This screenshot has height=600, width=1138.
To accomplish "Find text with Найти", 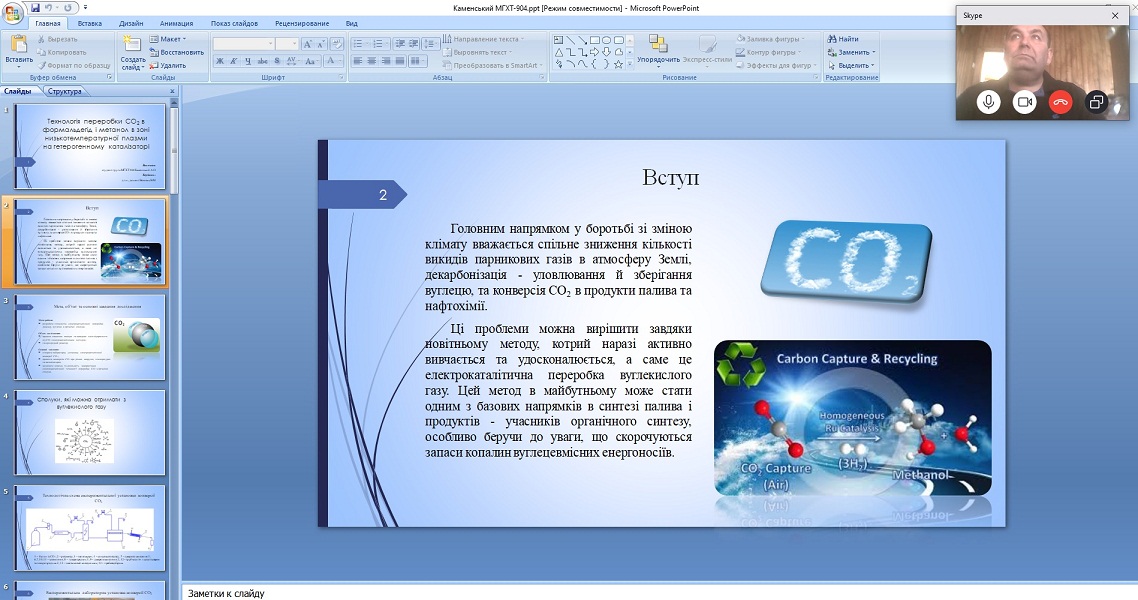I will (x=843, y=39).
